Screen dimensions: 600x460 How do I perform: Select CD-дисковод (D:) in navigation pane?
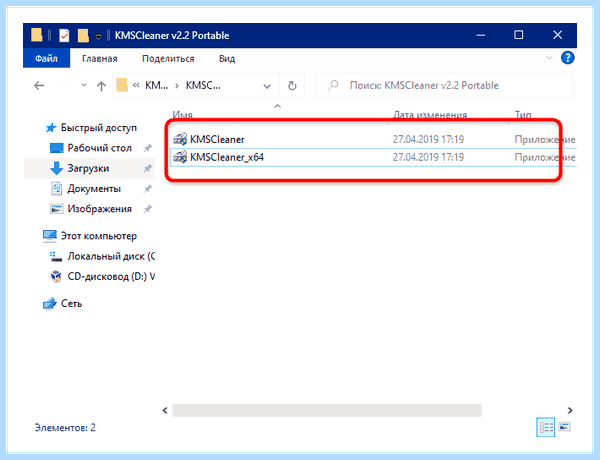point(102,276)
